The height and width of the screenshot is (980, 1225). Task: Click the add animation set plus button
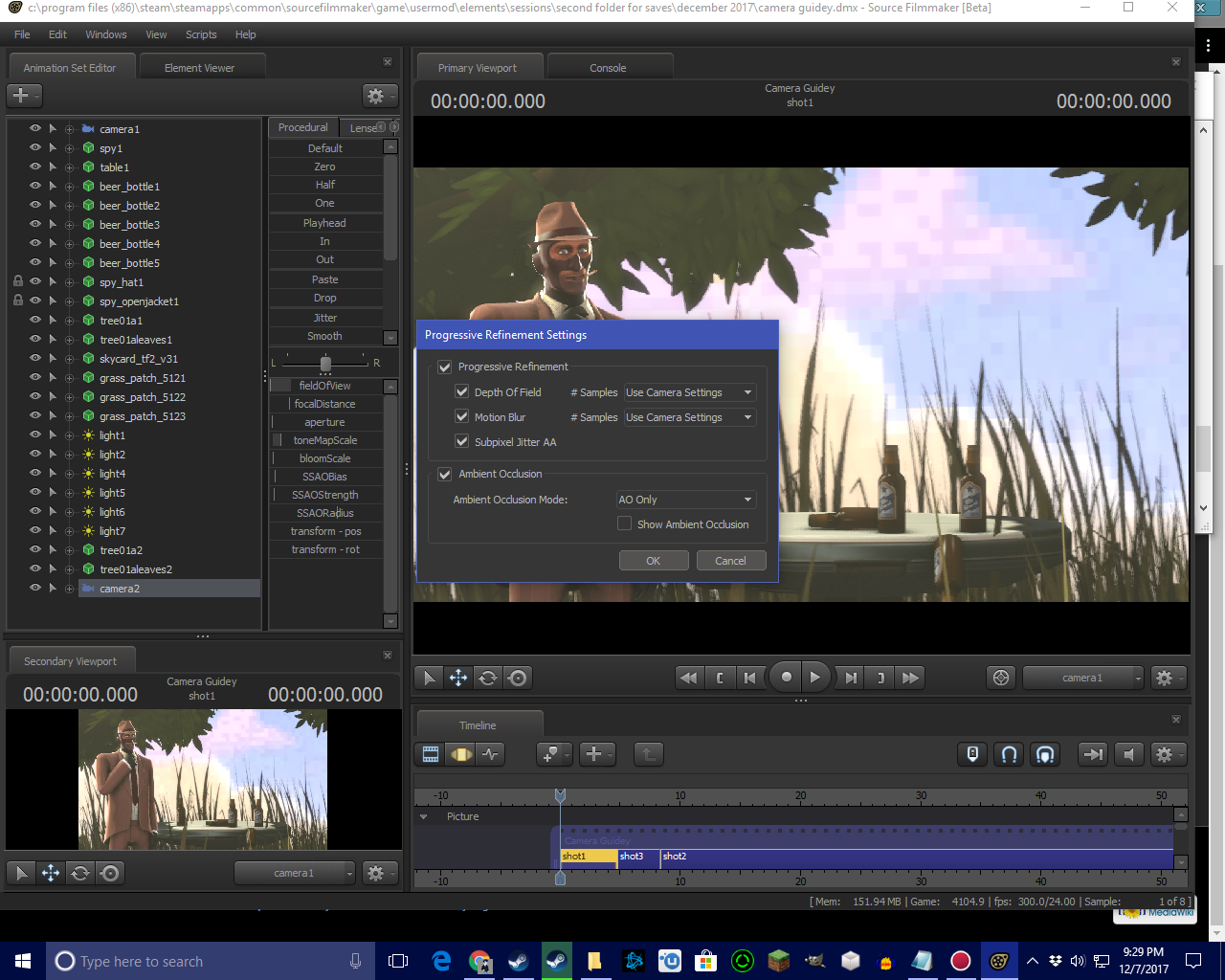click(23, 96)
